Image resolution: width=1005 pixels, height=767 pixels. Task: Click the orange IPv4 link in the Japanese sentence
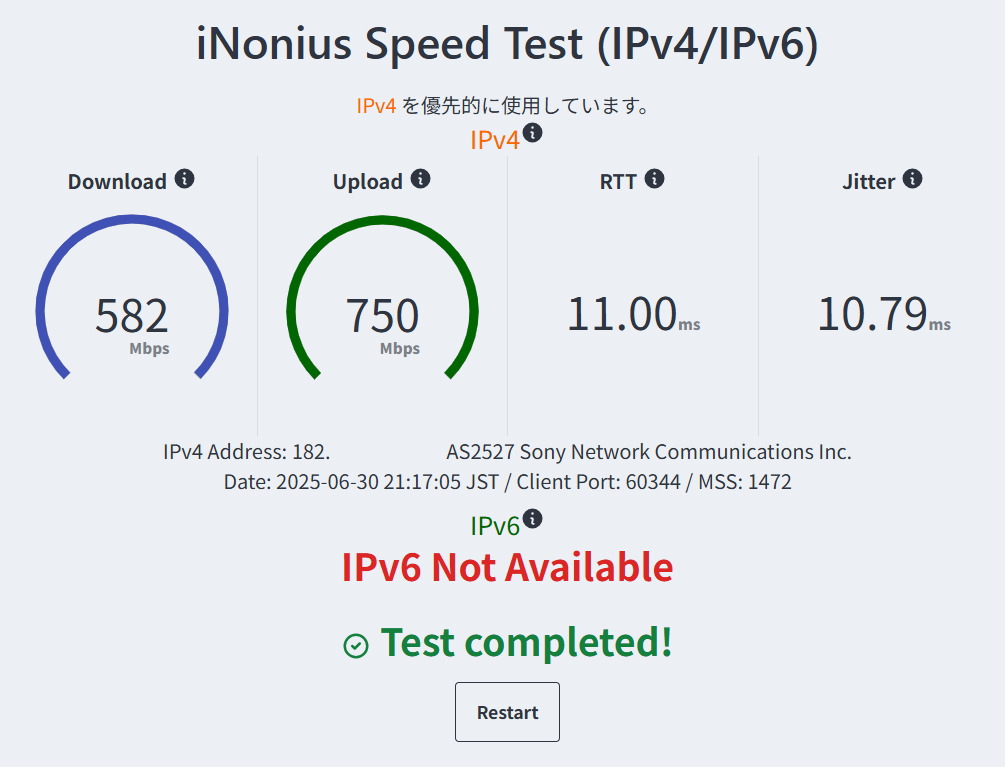[x=377, y=106]
